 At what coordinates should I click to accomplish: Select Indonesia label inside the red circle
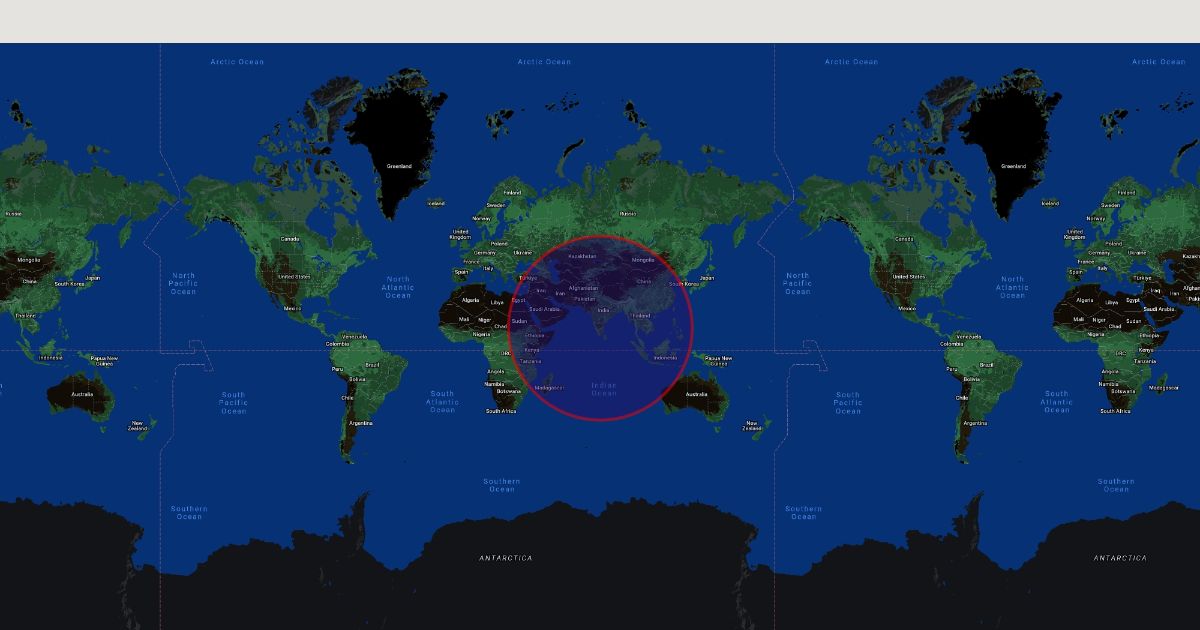(x=665, y=358)
